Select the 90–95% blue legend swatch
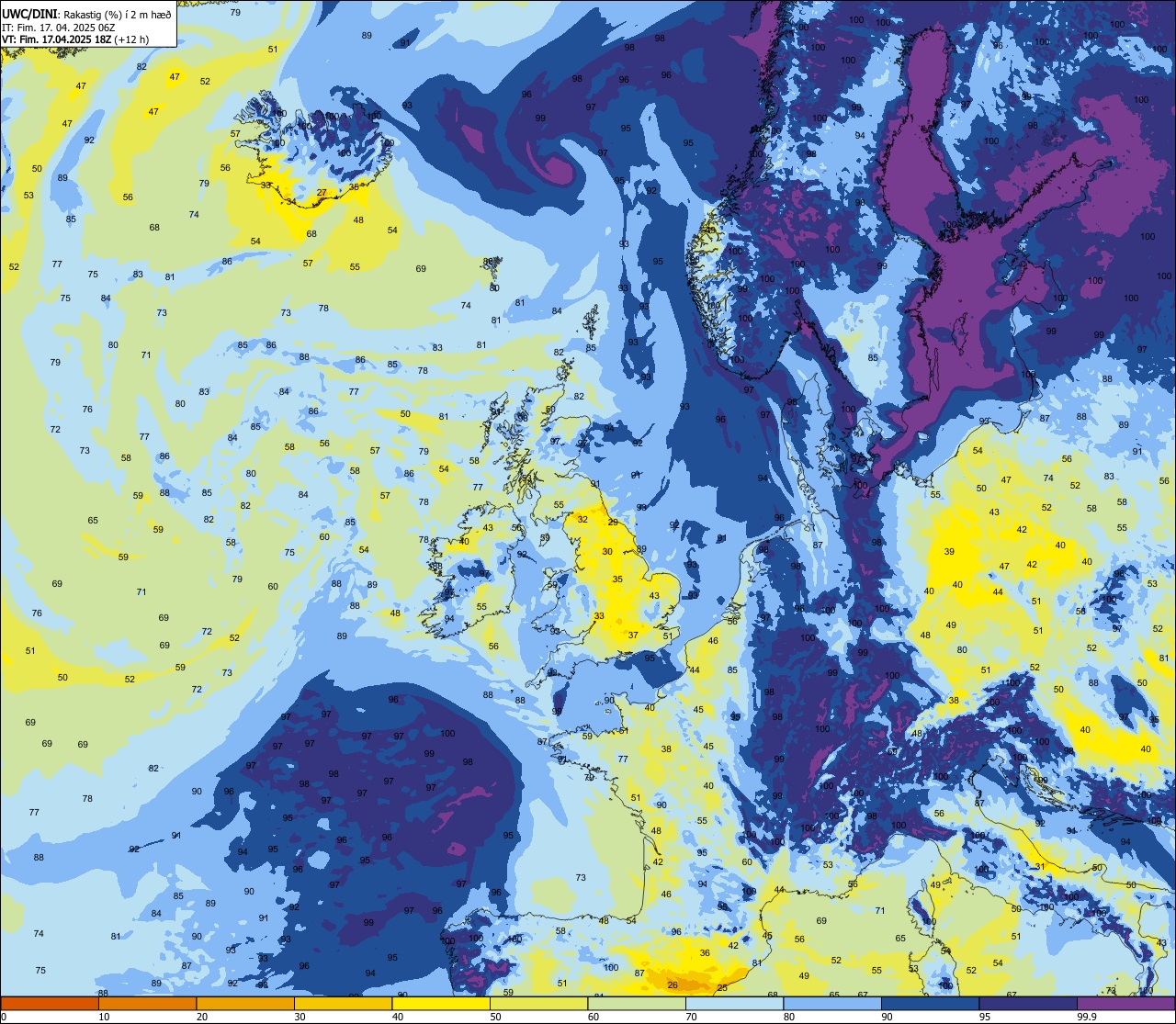 pyautogui.click(x=930, y=1003)
